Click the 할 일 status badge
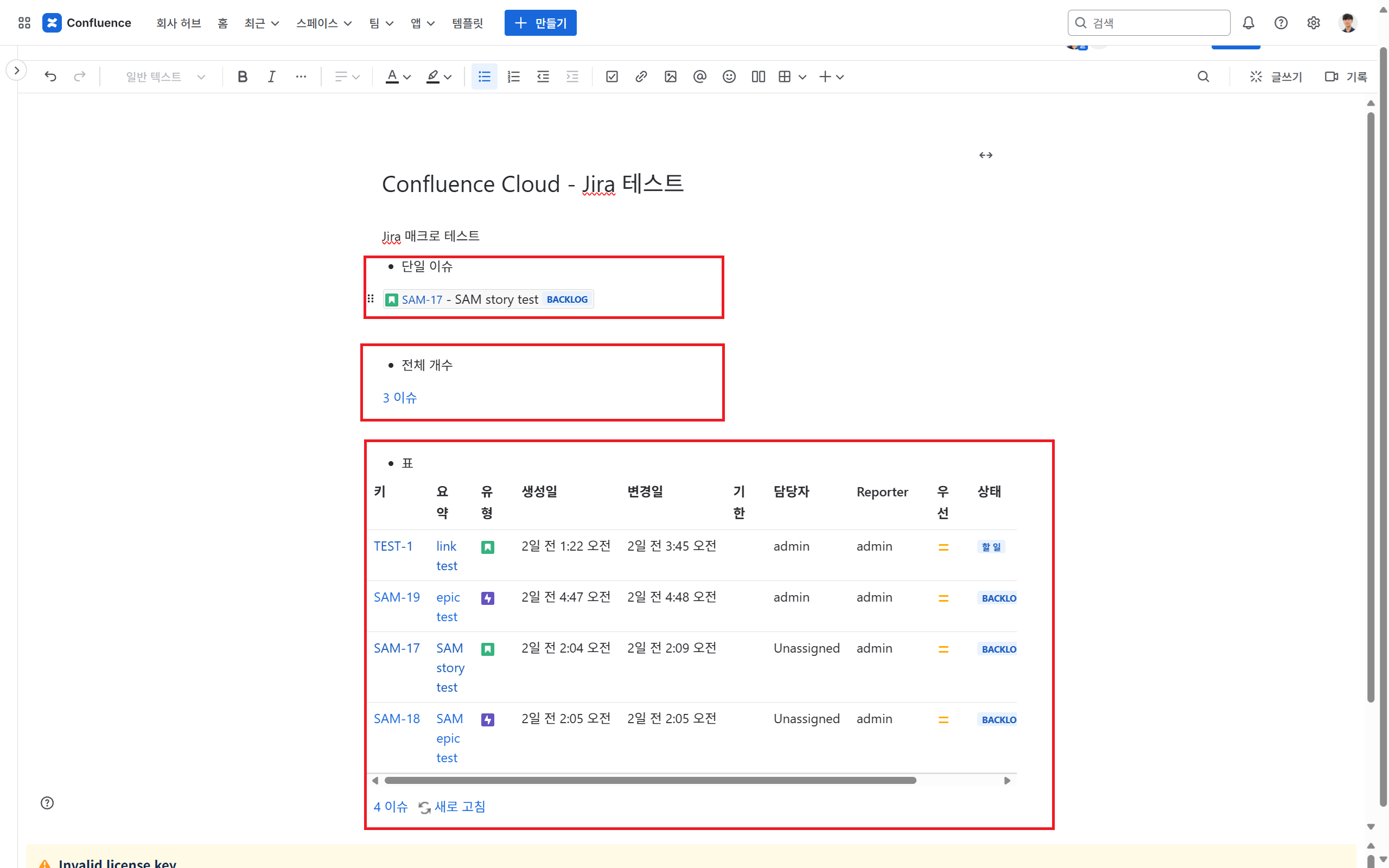 (991, 547)
